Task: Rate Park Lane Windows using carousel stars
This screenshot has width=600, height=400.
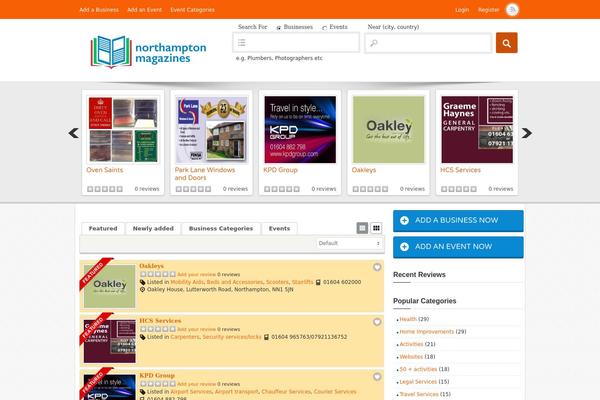Action: point(193,189)
